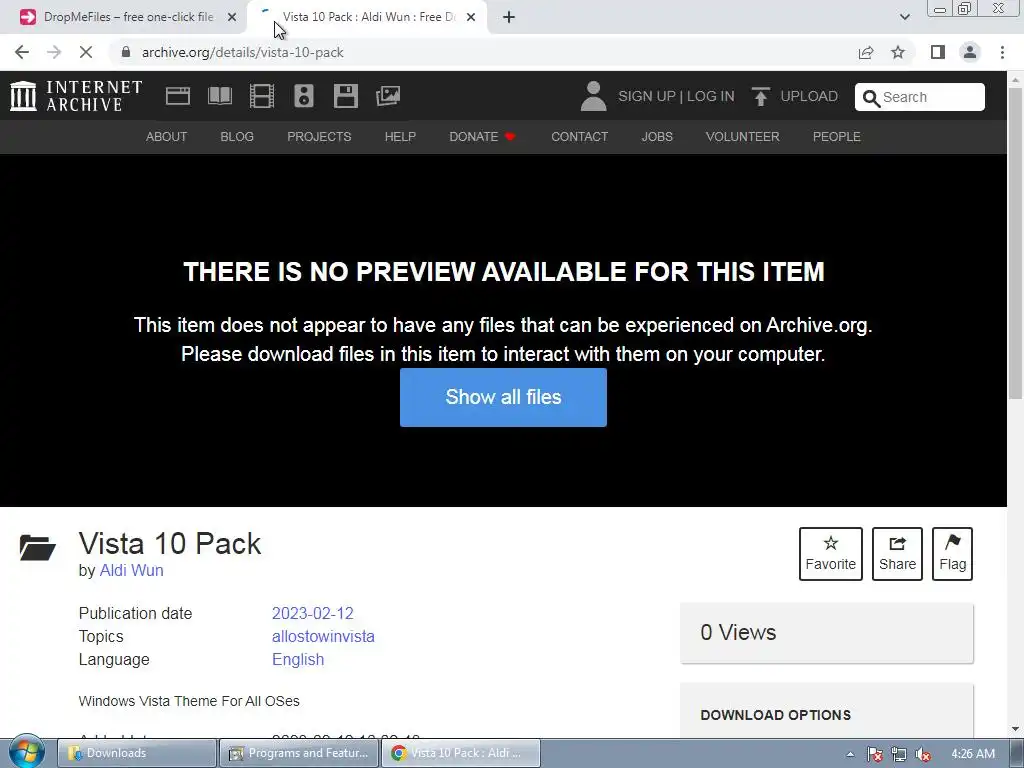The height and width of the screenshot is (768, 1024).
Task: Bookmark this tab with the star
Action: [x=898, y=52]
